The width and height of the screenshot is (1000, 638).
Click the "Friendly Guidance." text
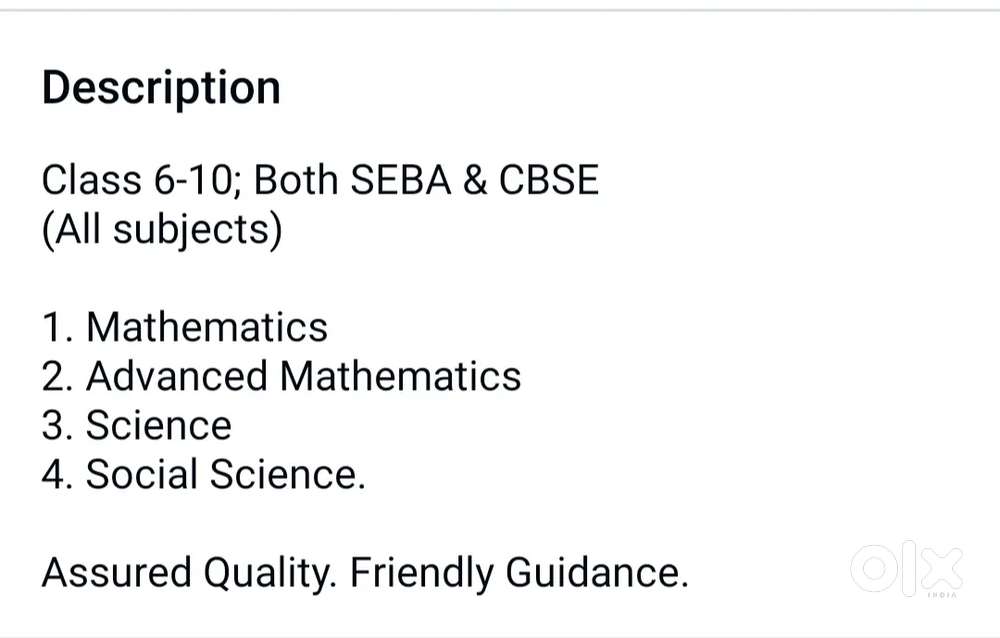[519, 573]
